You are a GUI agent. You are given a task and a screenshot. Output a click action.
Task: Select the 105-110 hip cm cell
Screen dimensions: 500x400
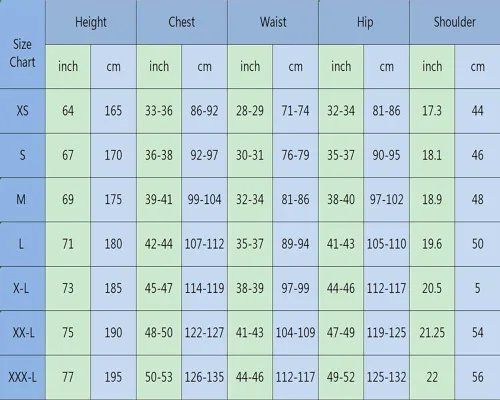click(386, 244)
